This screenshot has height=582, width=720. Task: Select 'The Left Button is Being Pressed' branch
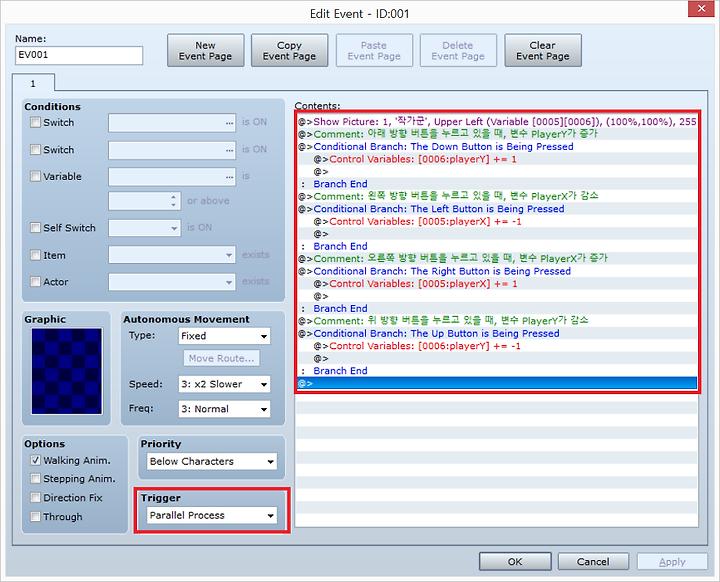pyautogui.click(x=497, y=209)
